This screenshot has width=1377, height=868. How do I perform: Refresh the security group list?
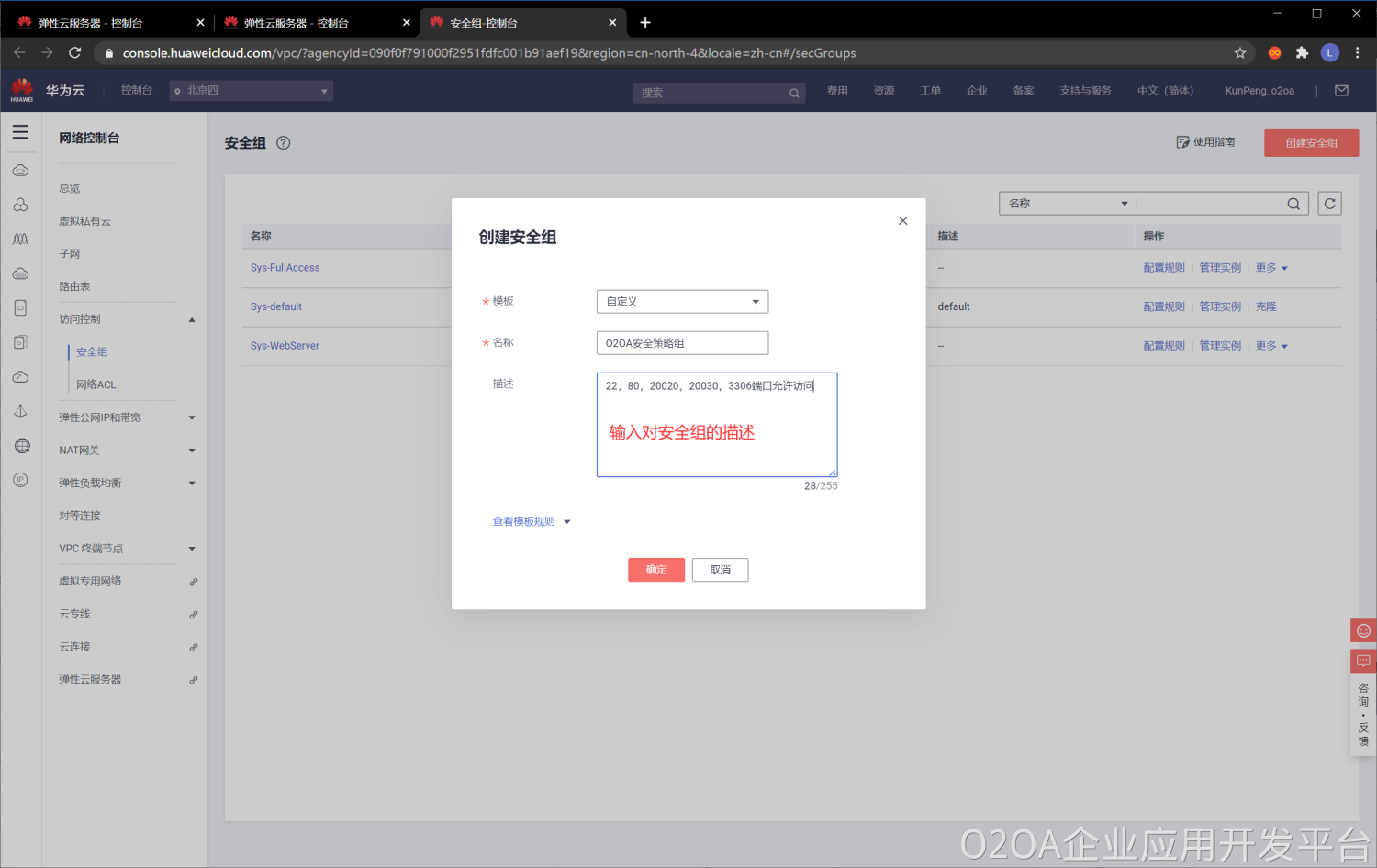click(1329, 204)
